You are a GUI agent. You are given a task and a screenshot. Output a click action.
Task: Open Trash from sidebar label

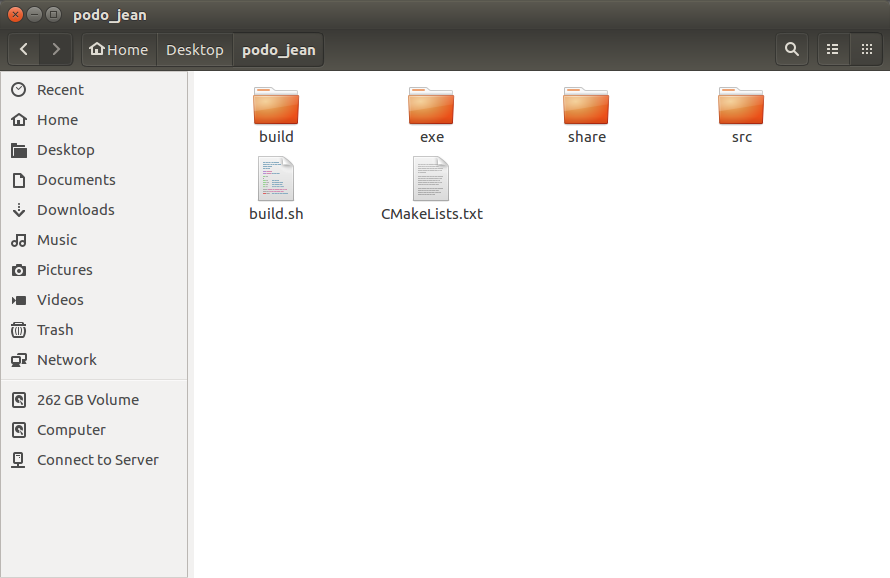(x=55, y=330)
